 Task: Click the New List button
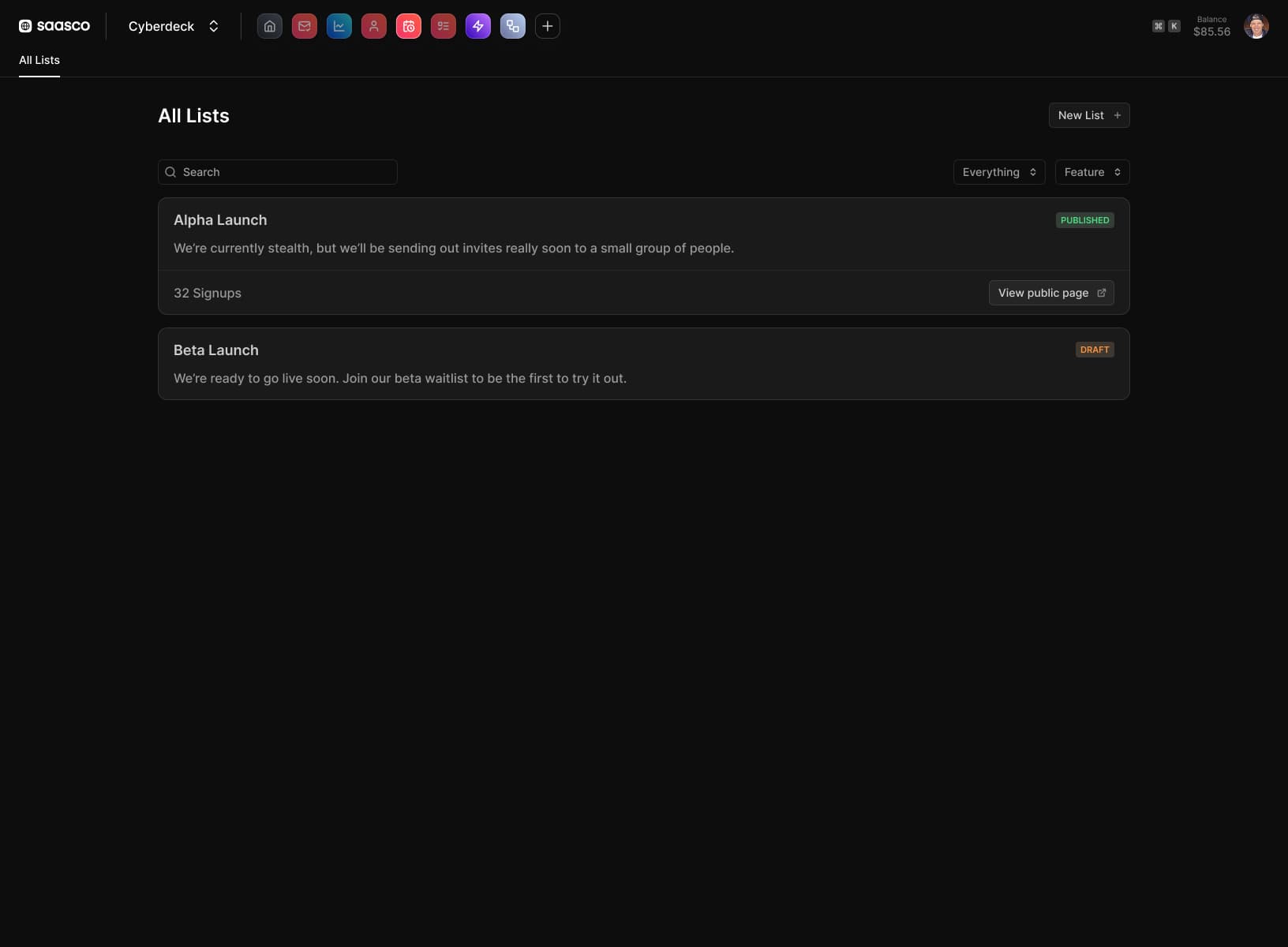click(1089, 115)
